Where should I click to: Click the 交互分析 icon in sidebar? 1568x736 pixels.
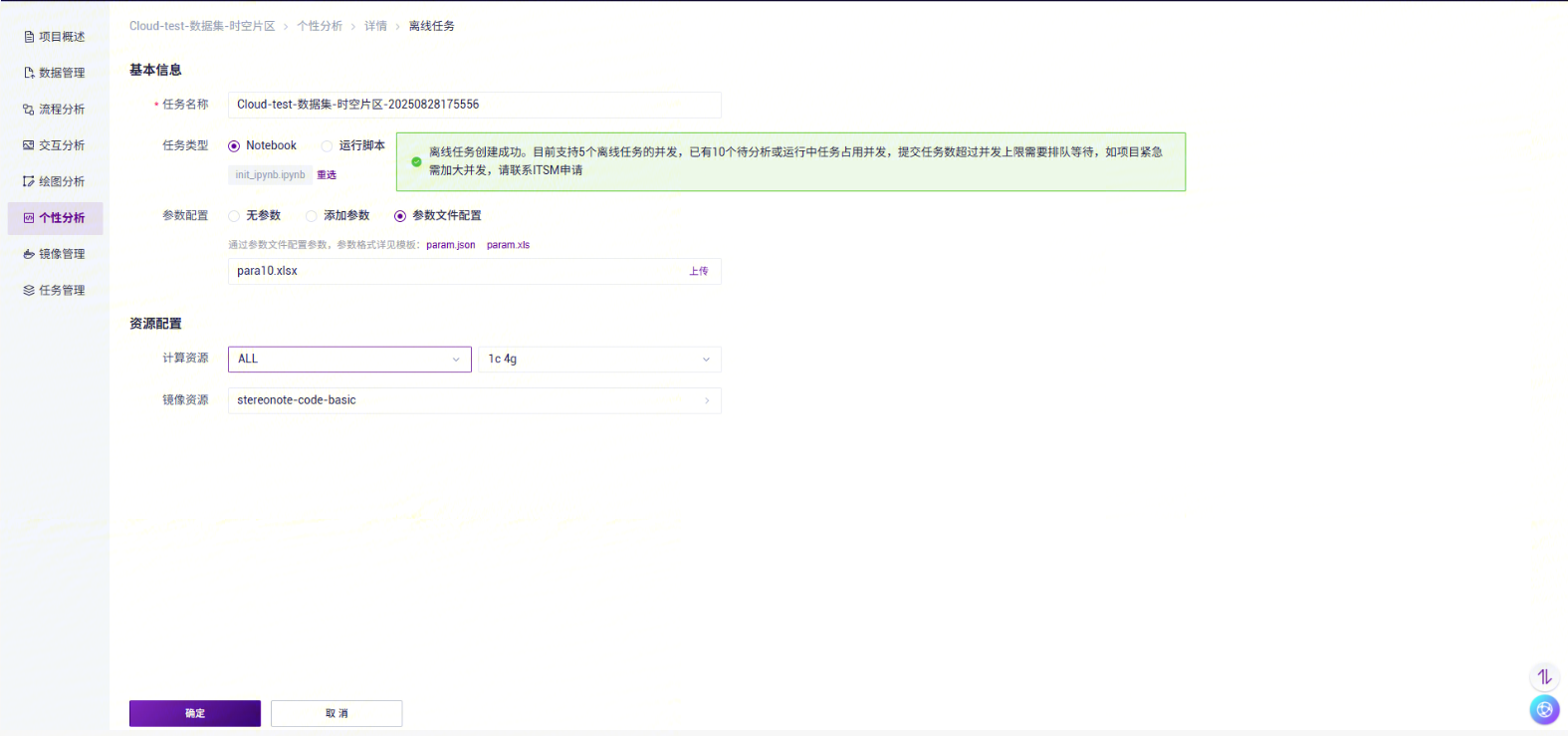29,145
